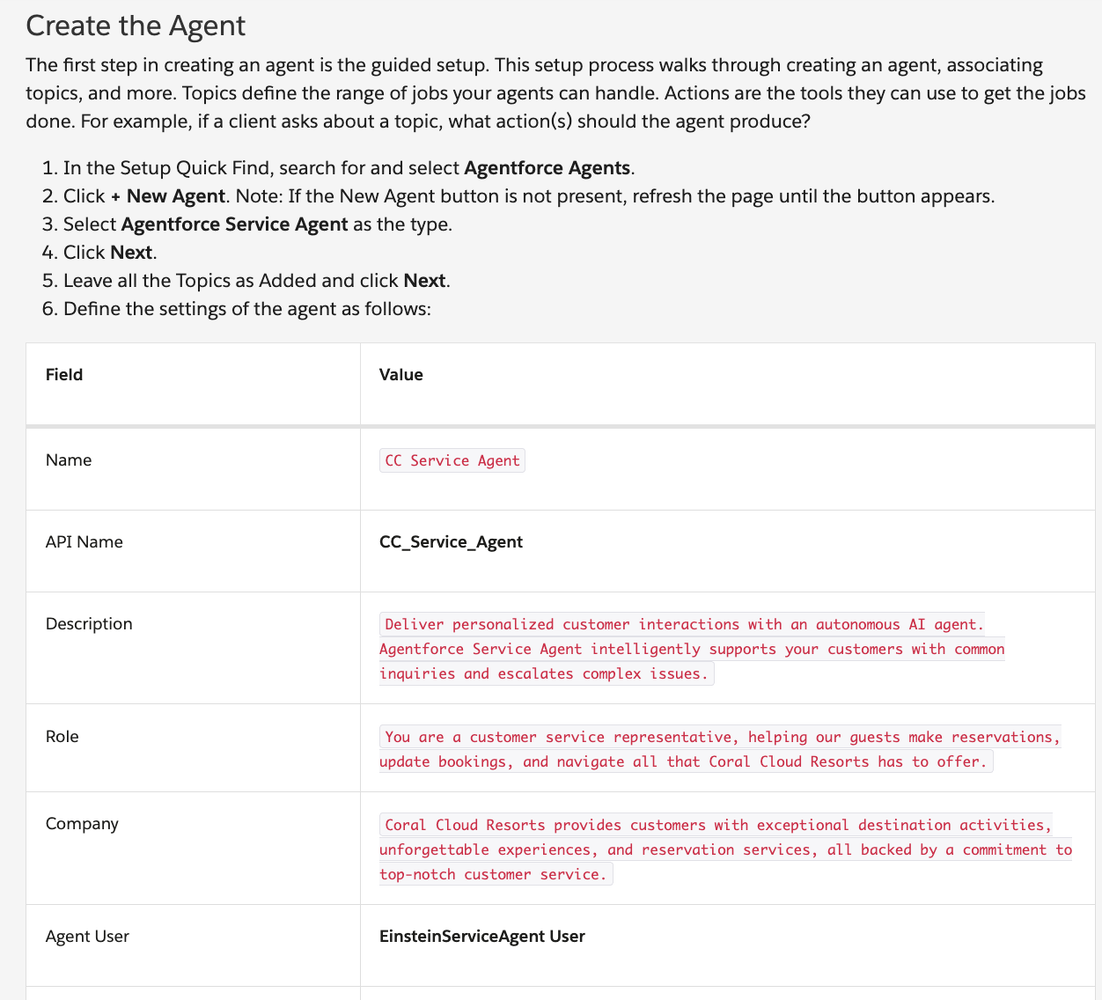Click the "Role" field label
1102x1000 pixels.
[x=62, y=736]
